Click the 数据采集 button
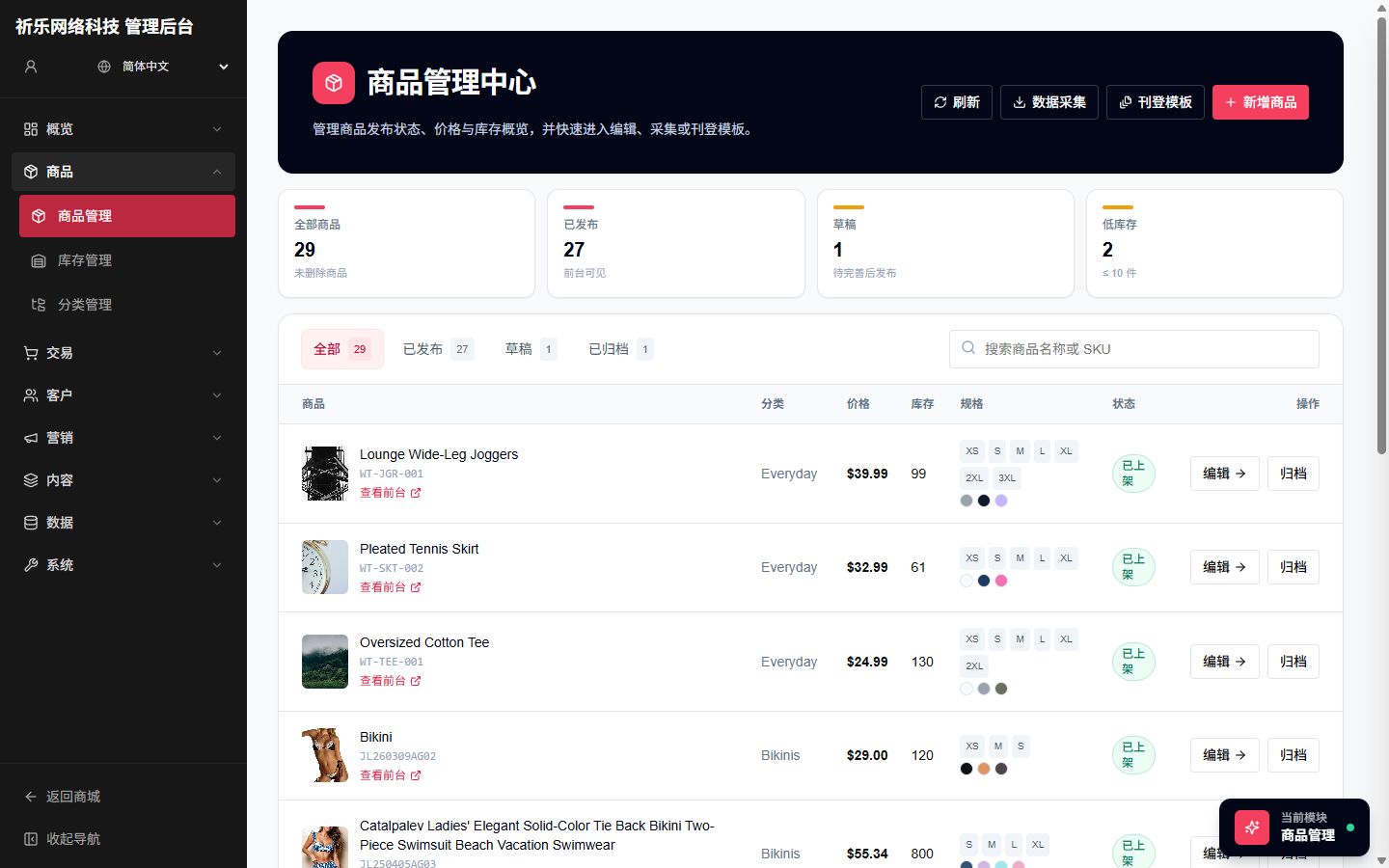The image size is (1389, 868). coord(1049,102)
